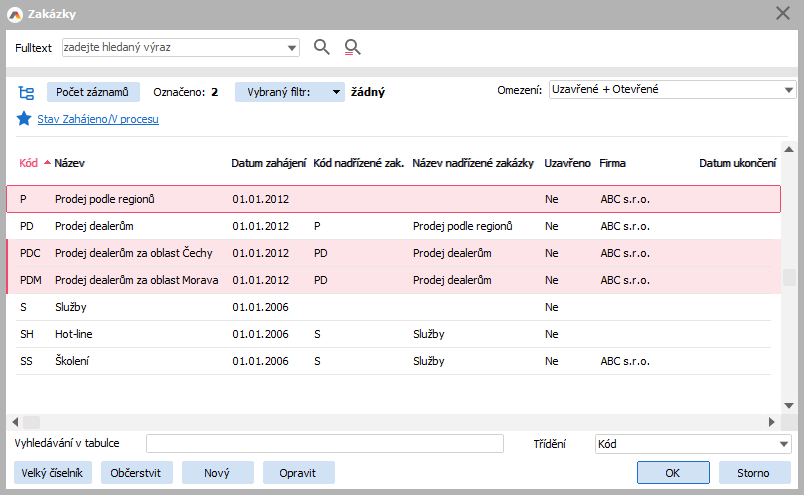
Task: Click the vertical scrollbar down arrow
Action: click(x=789, y=406)
